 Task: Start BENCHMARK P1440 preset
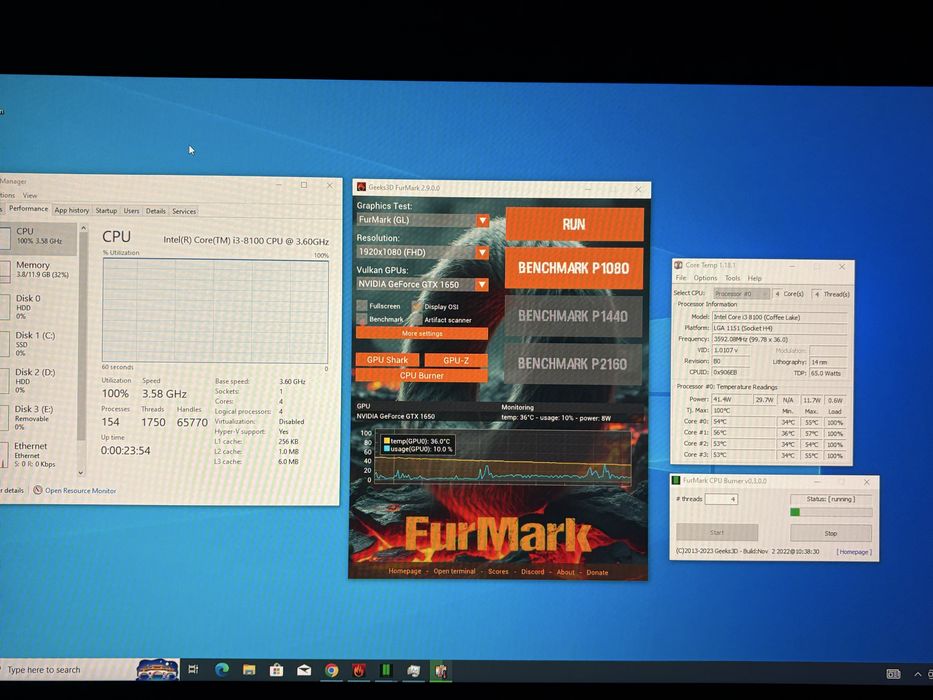pyautogui.click(x=573, y=316)
